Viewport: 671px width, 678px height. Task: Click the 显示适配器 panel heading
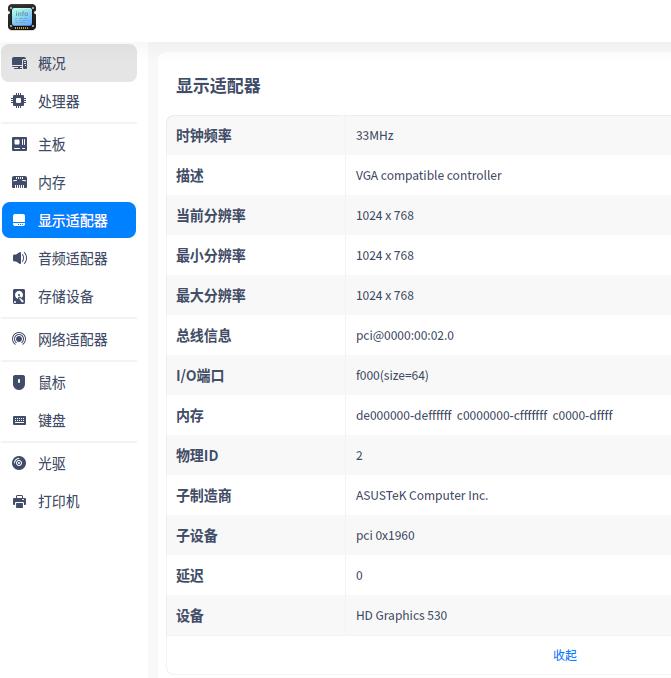pyautogui.click(x=218, y=86)
